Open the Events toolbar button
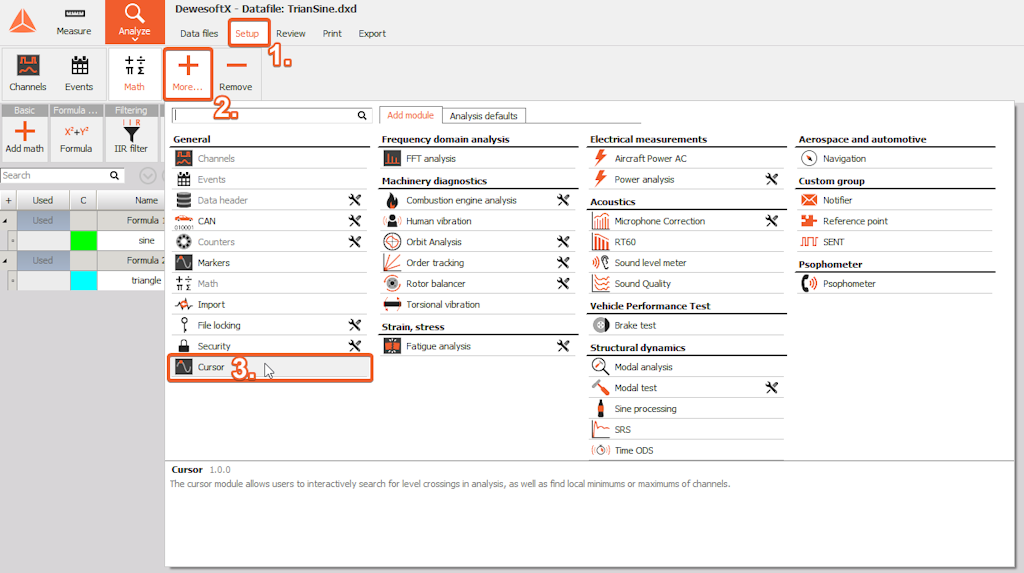The height and width of the screenshot is (573, 1024). [79, 73]
